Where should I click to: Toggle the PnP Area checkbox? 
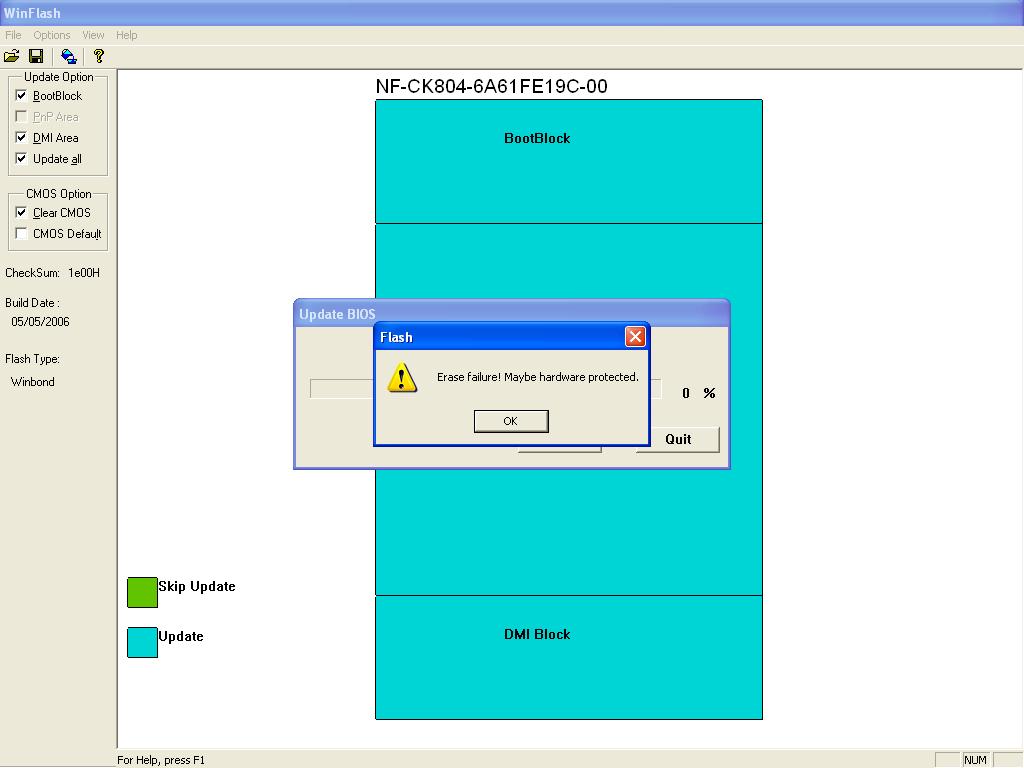click(x=22, y=116)
